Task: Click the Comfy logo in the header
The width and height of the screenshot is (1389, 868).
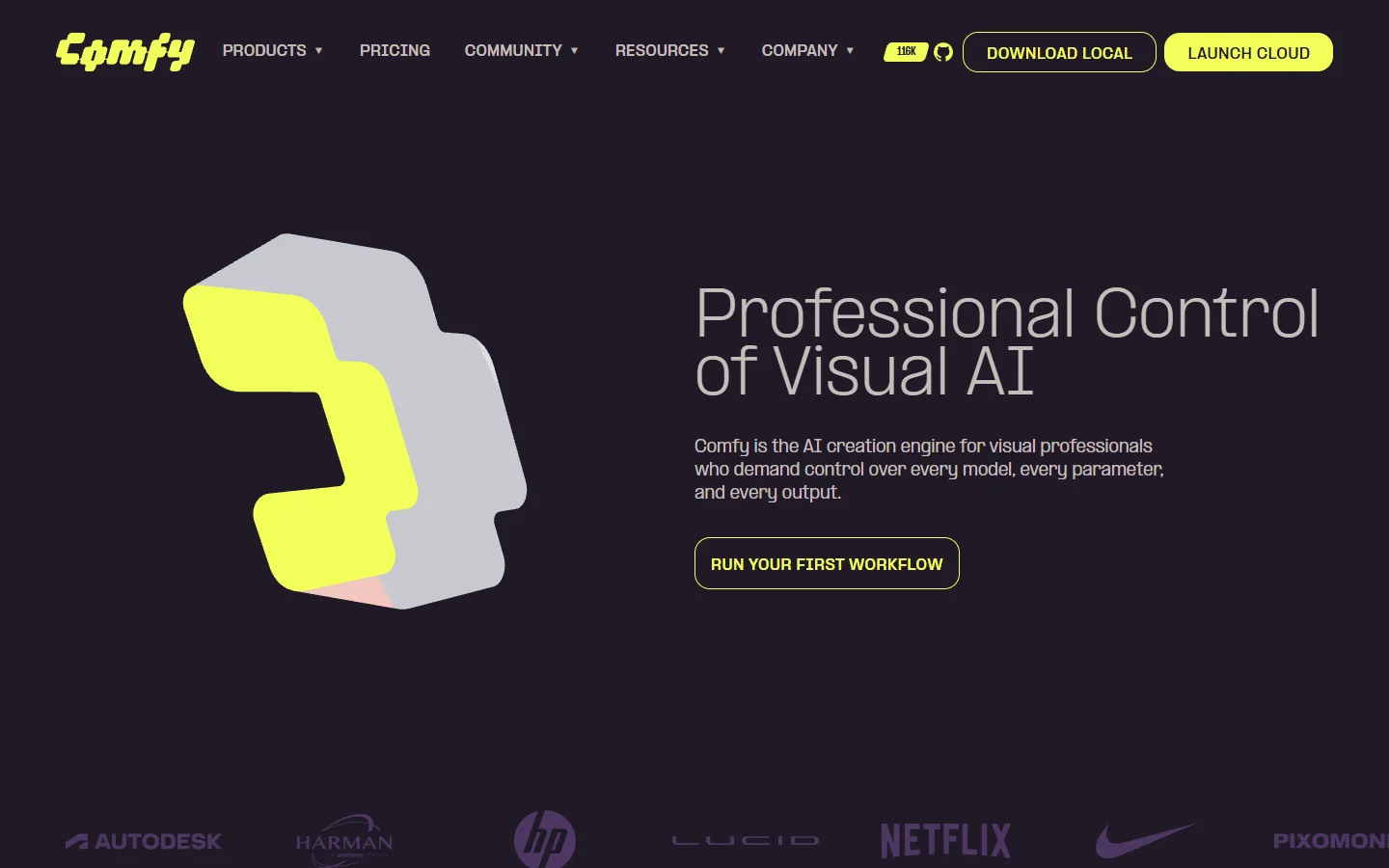Action: coord(125,52)
